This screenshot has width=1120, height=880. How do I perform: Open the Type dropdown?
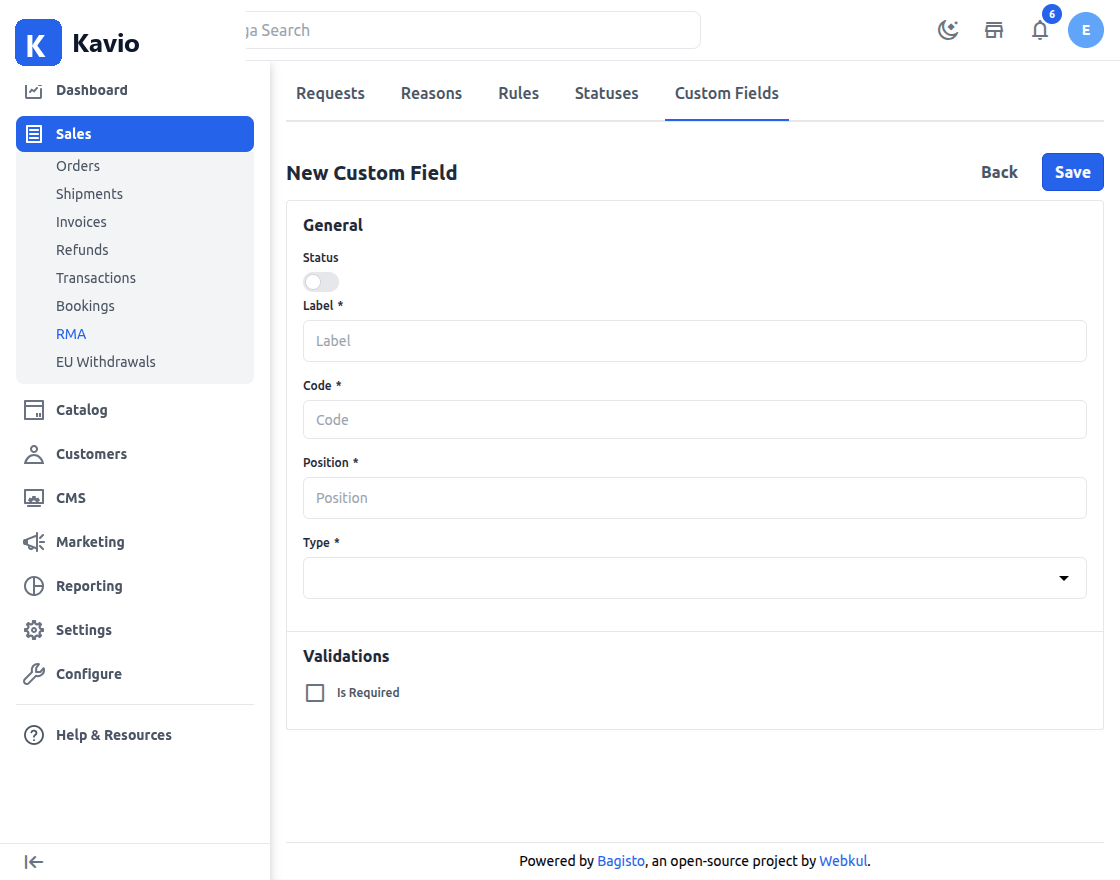[694, 578]
